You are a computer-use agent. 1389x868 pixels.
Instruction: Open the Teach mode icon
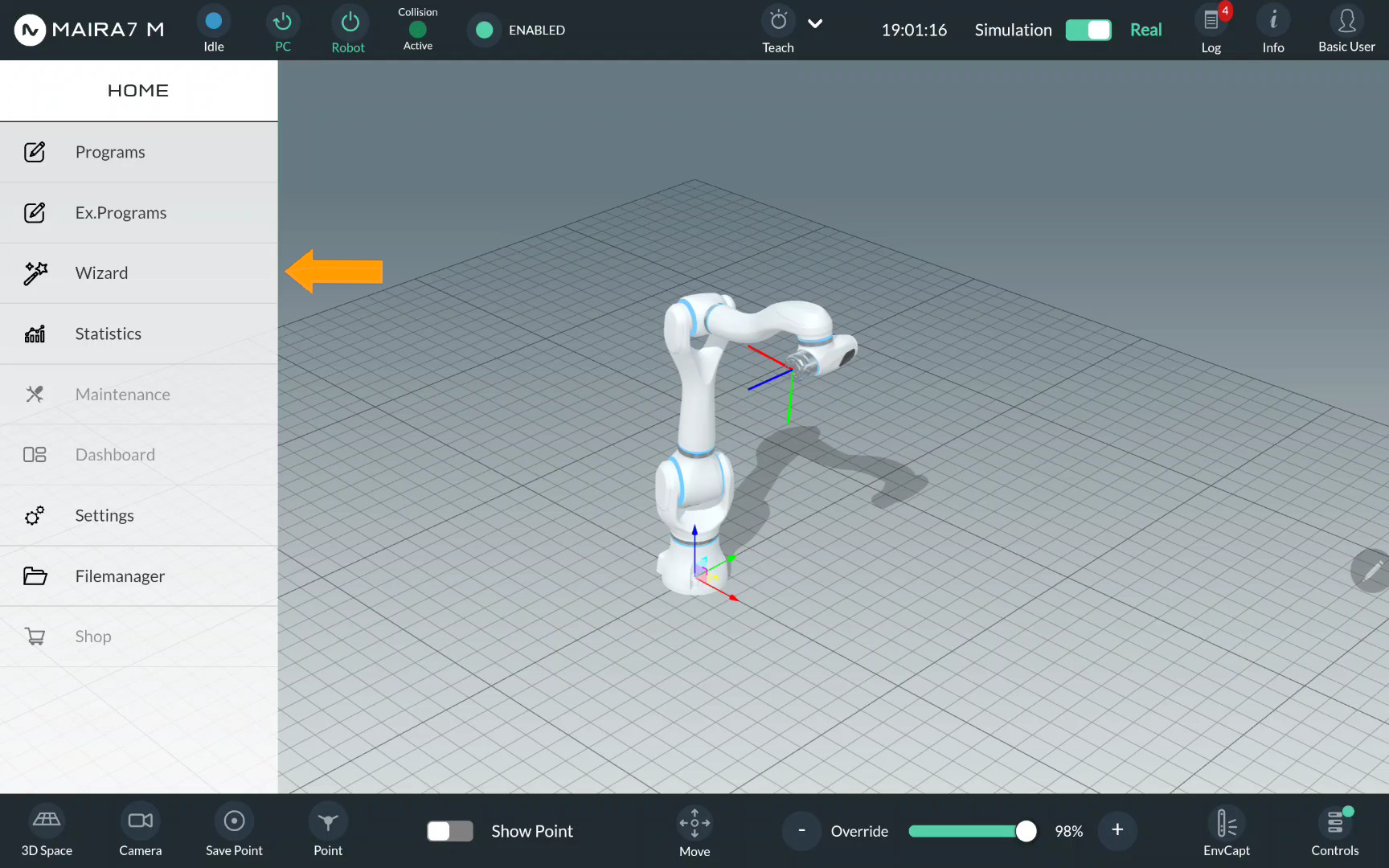tap(778, 21)
